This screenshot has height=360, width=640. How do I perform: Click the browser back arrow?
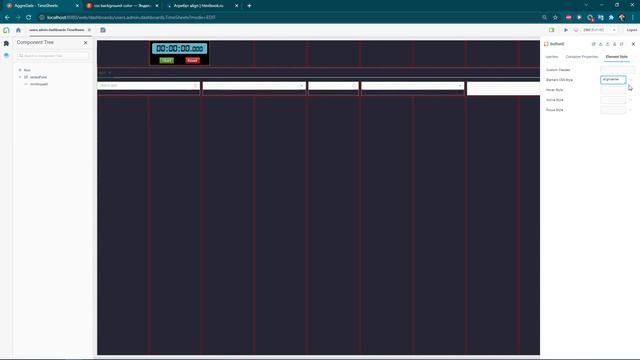click(x=7, y=18)
